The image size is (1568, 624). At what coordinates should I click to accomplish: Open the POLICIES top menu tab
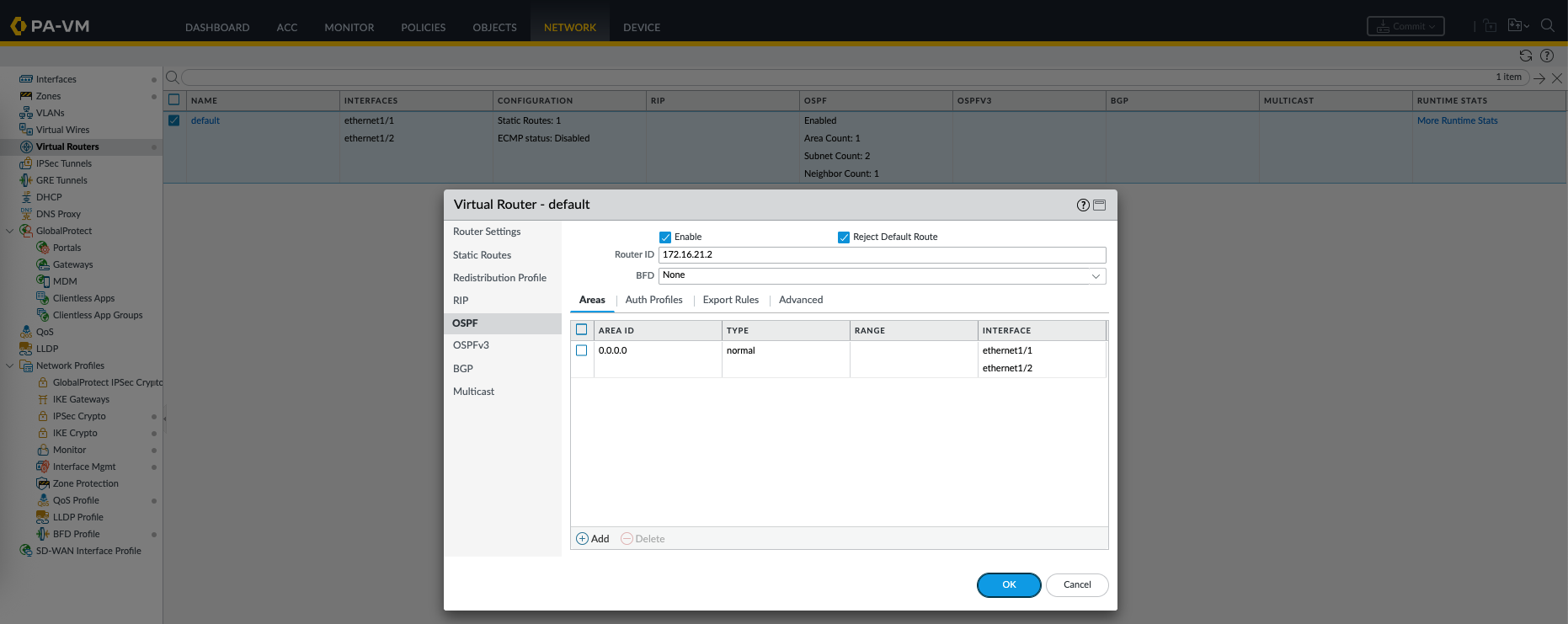[423, 28]
